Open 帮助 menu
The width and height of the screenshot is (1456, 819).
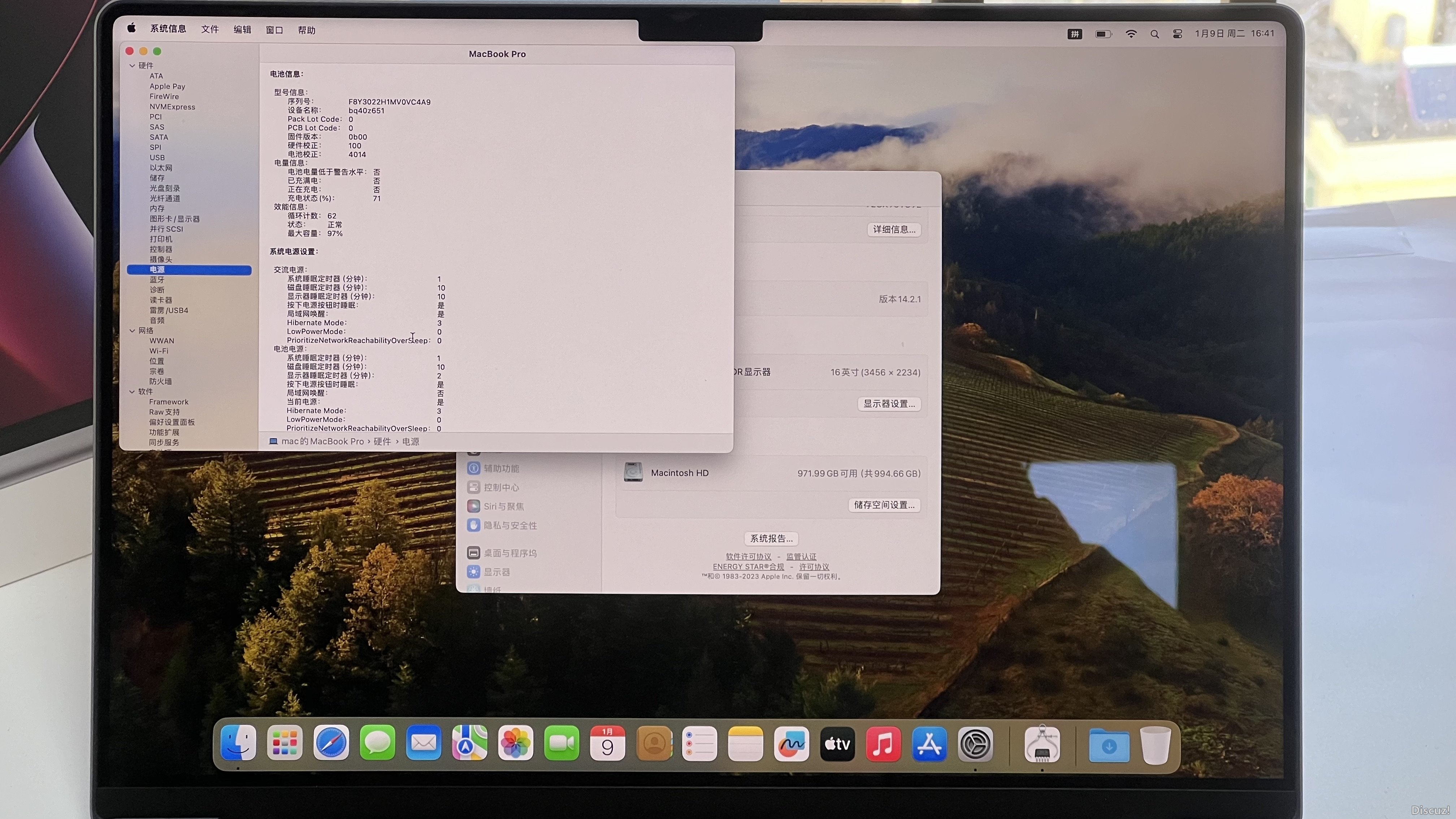(x=306, y=31)
